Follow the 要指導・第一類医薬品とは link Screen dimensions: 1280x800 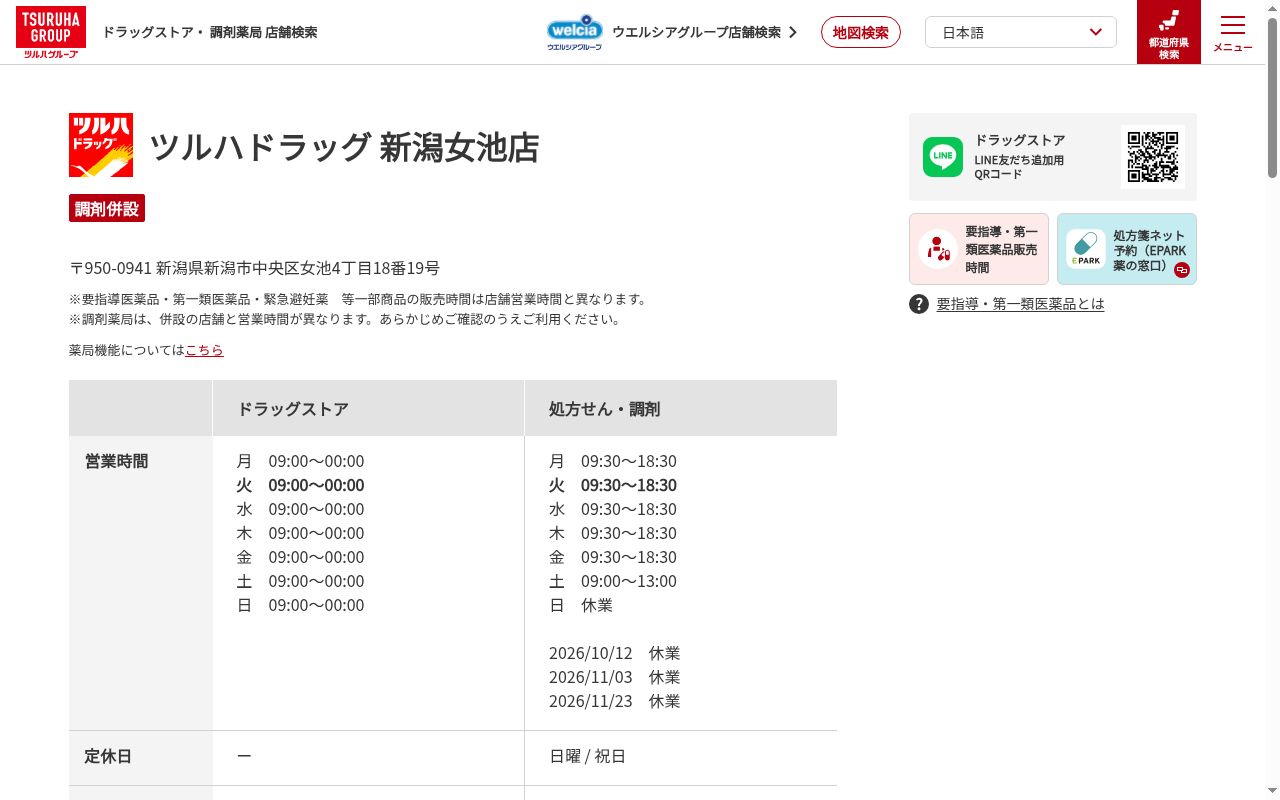coord(1020,304)
